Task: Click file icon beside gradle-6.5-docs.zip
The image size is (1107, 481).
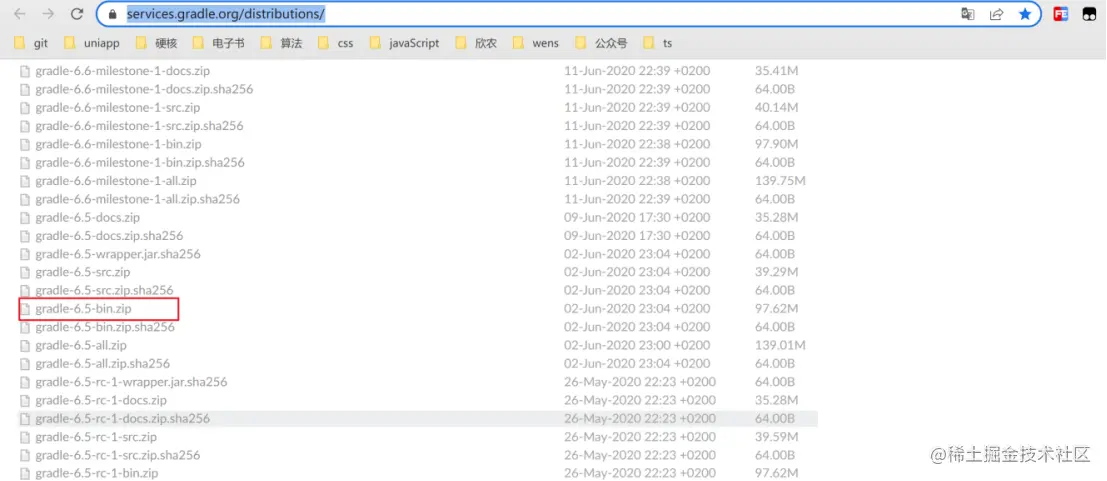Action: tap(26, 217)
